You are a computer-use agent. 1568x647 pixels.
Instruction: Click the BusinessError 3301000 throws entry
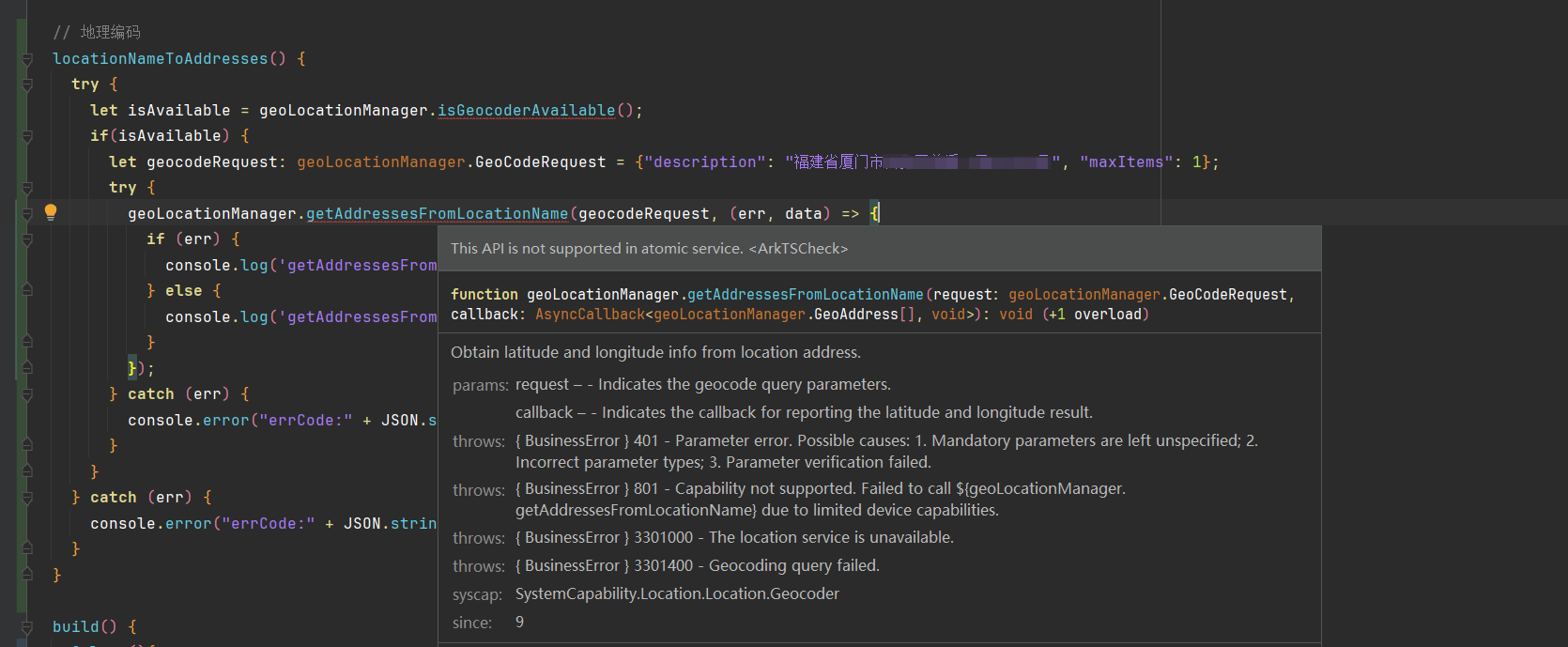(x=734, y=538)
